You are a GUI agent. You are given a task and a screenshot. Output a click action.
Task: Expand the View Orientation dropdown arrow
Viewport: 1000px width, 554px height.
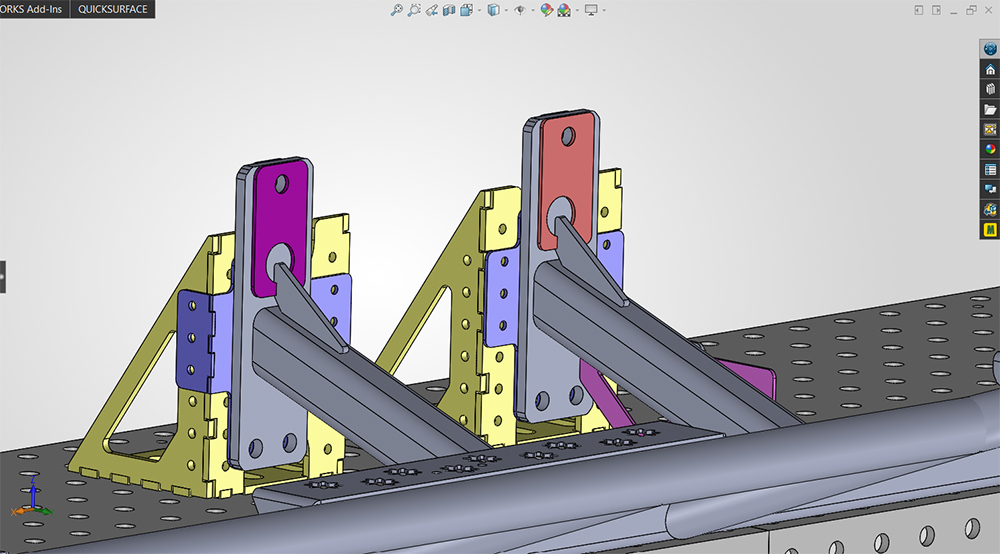[479, 10]
